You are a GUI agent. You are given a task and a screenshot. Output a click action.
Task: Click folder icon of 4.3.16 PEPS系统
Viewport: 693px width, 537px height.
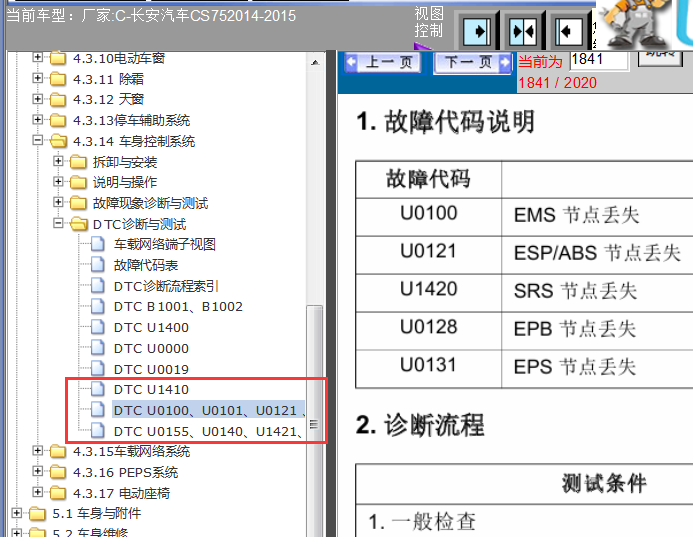58,472
